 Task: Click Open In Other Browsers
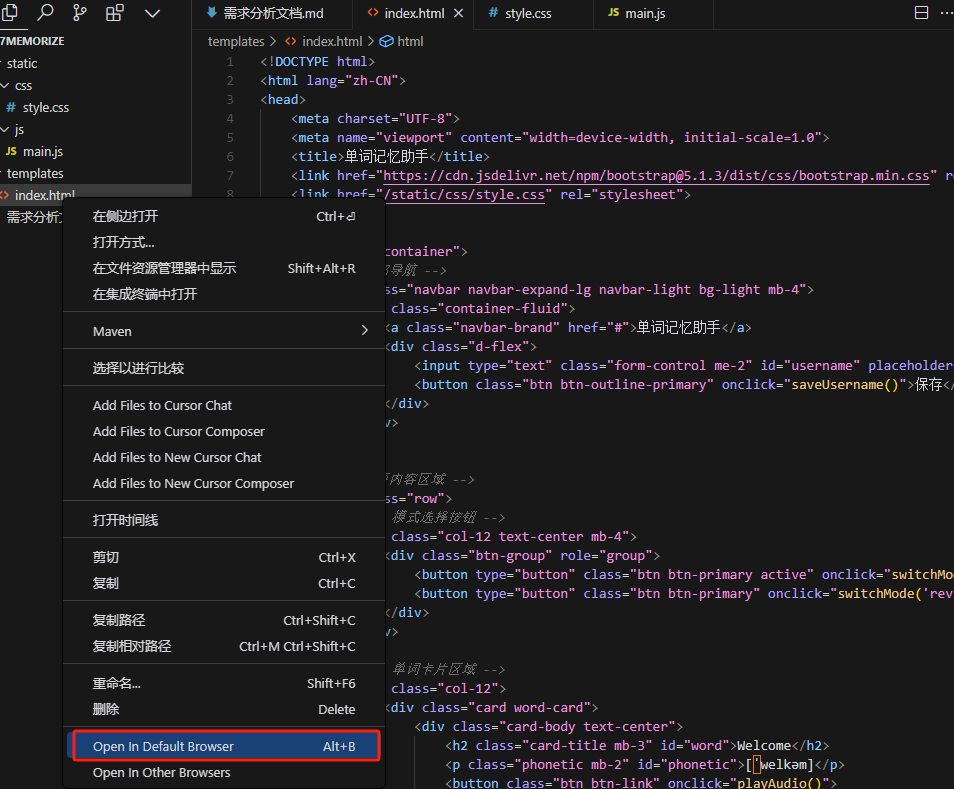click(224, 773)
